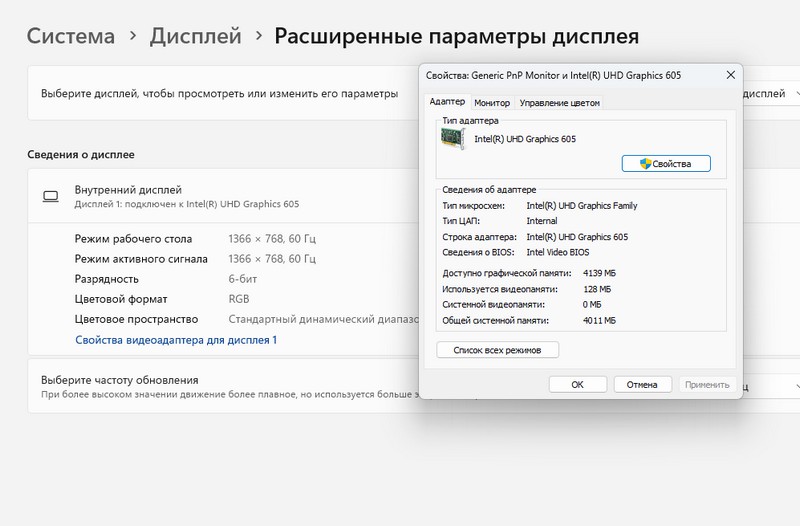Switch to the Монитор tab
The width and height of the screenshot is (800, 526).
(x=492, y=103)
